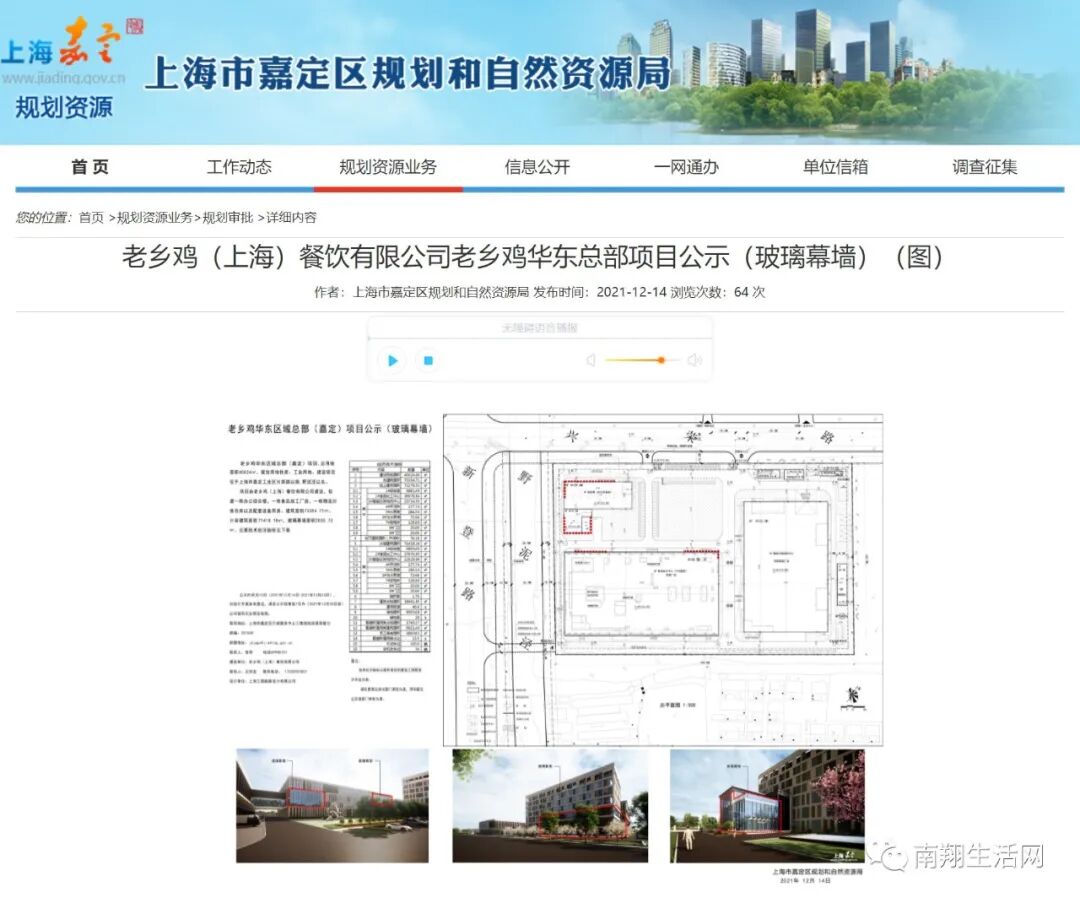
Task: Open the site plan drawing image
Action: (663, 580)
